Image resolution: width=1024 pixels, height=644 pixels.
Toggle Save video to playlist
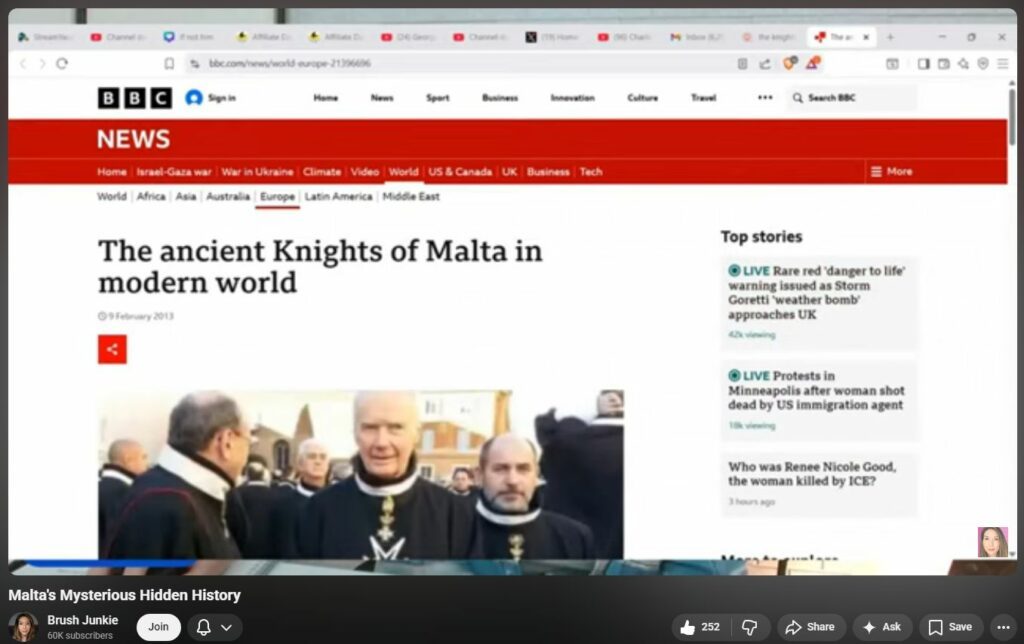[950, 627]
